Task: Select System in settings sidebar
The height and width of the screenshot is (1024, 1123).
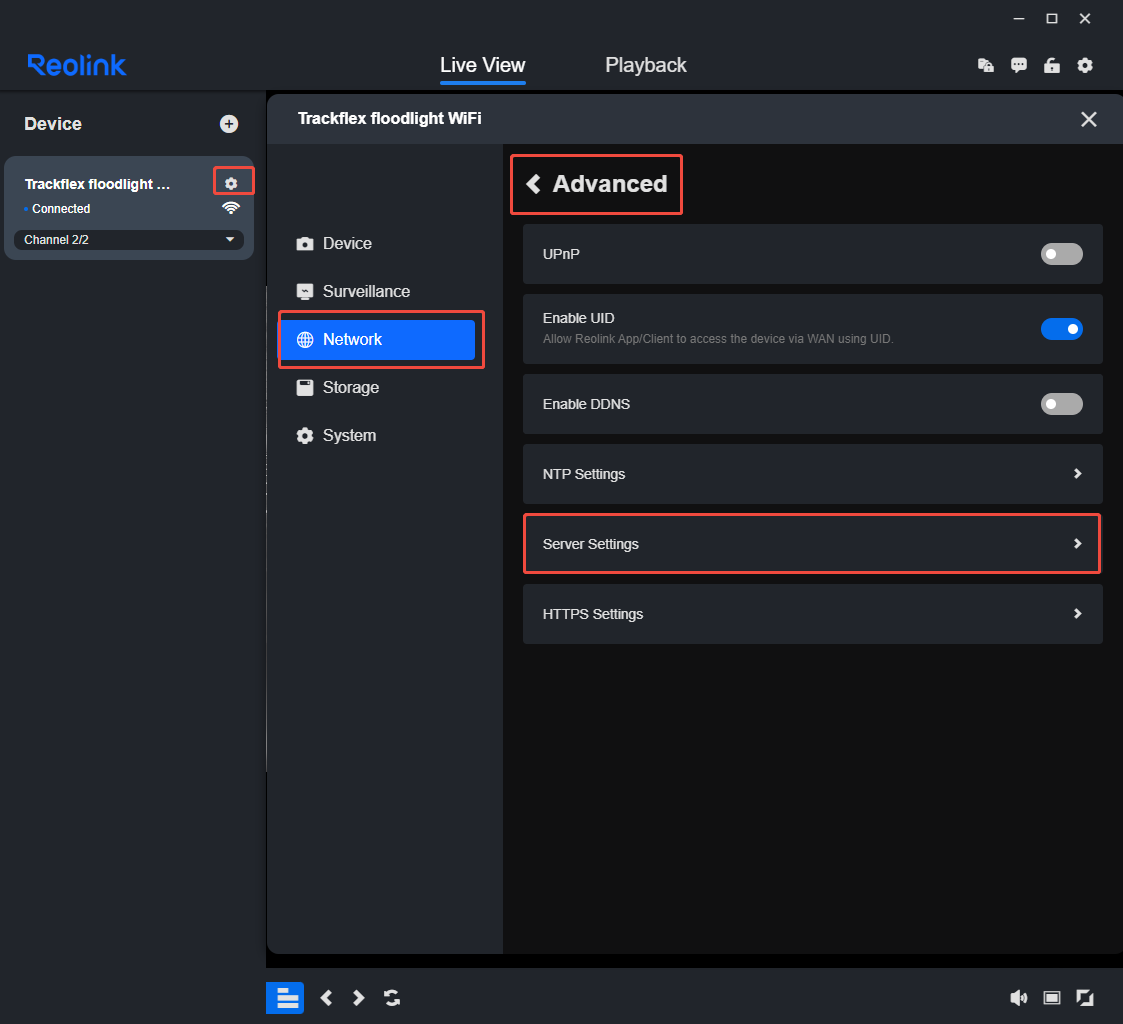Action: 377,435
